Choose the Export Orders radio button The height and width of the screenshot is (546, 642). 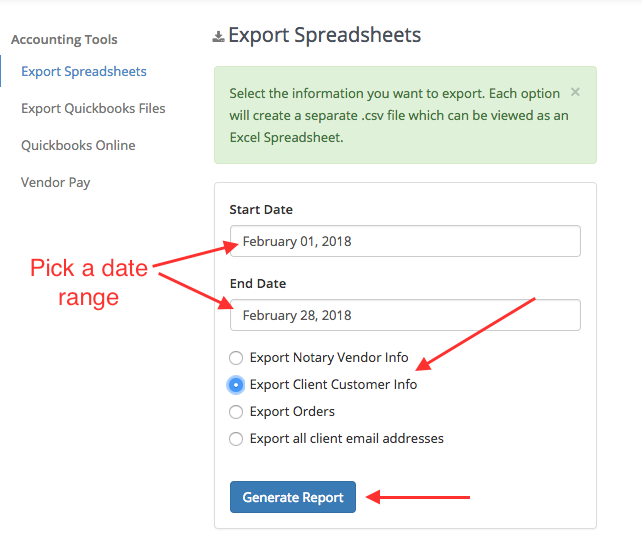point(236,412)
